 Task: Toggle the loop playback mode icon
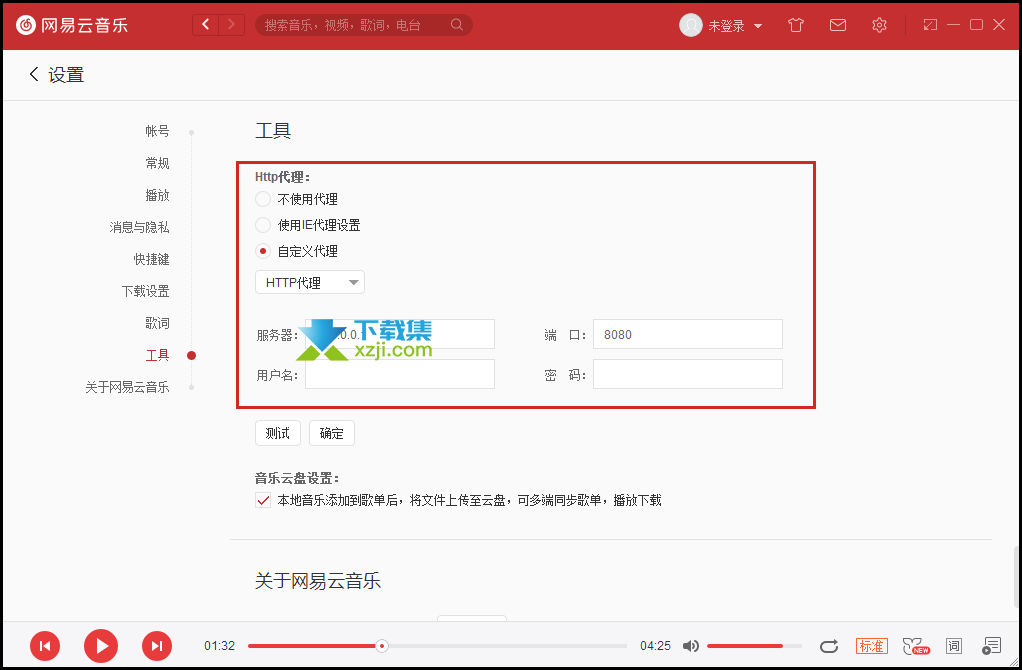[828, 646]
